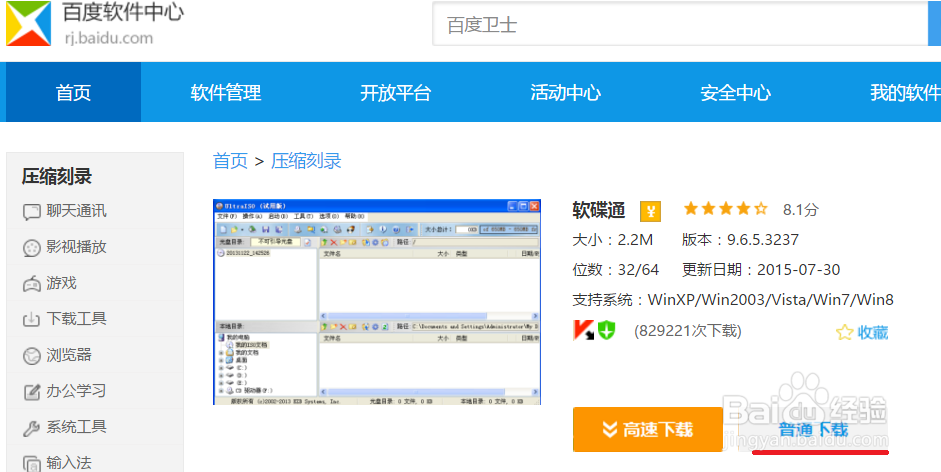Click the 办公学习 pencil icon
The height and width of the screenshot is (472, 941).
click(31, 392)
